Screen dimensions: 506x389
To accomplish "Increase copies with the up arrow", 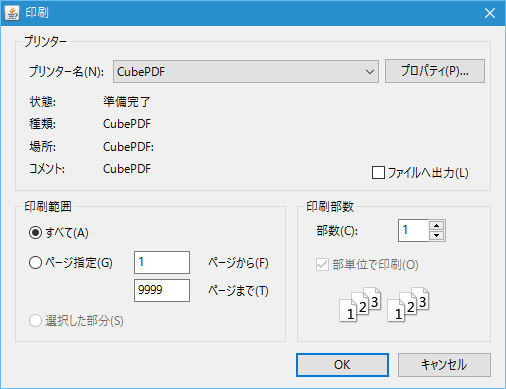I will [x=437, y=225].
